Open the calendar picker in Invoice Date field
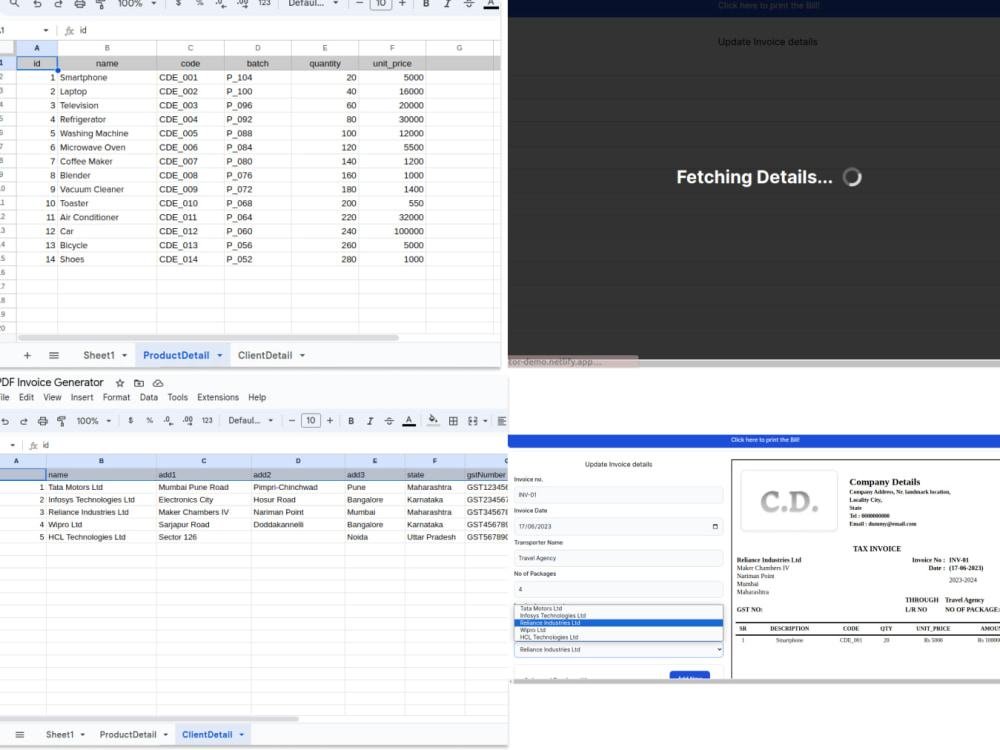Screen dimensions: 1000x750 [x=715, y=526]
